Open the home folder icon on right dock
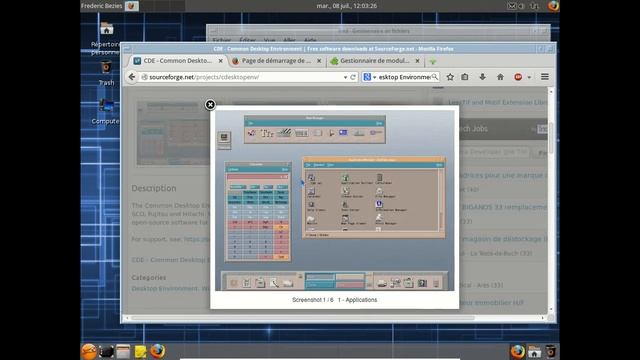Screen dimensions: 640x360 point(534,352)
